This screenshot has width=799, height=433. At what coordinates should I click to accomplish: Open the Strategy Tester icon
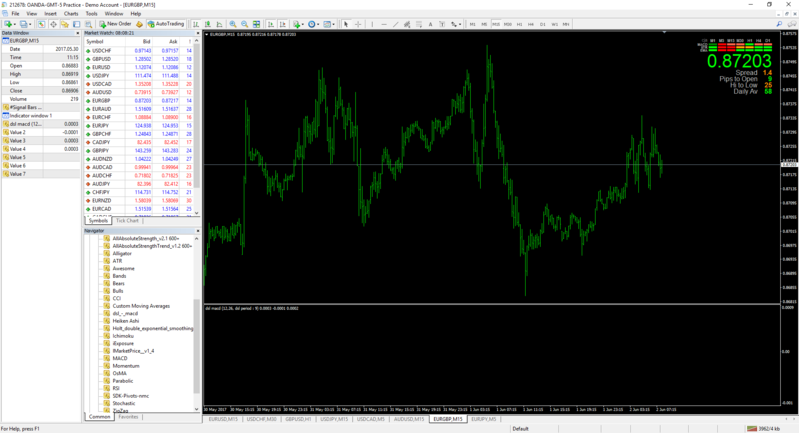click(89, 24)
